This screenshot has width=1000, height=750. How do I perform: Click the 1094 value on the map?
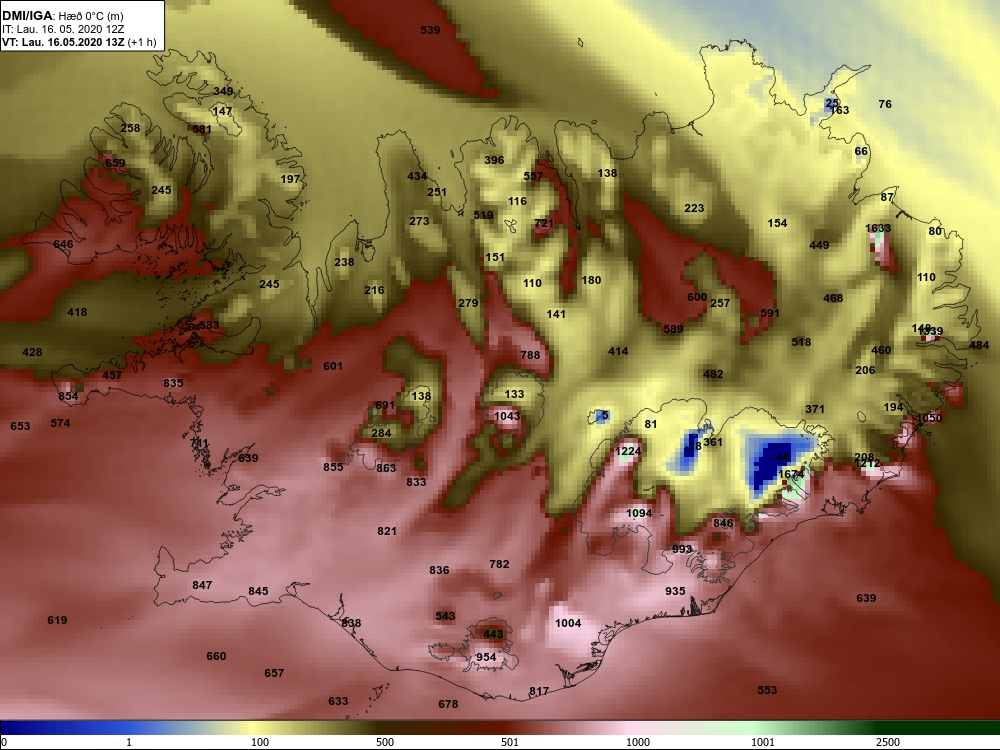click(x=639, y=513)
